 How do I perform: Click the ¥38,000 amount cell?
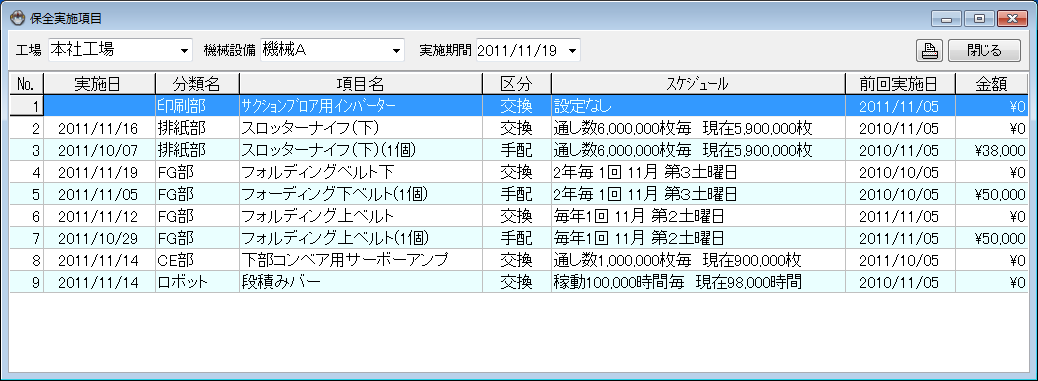[x=991, y=150]
